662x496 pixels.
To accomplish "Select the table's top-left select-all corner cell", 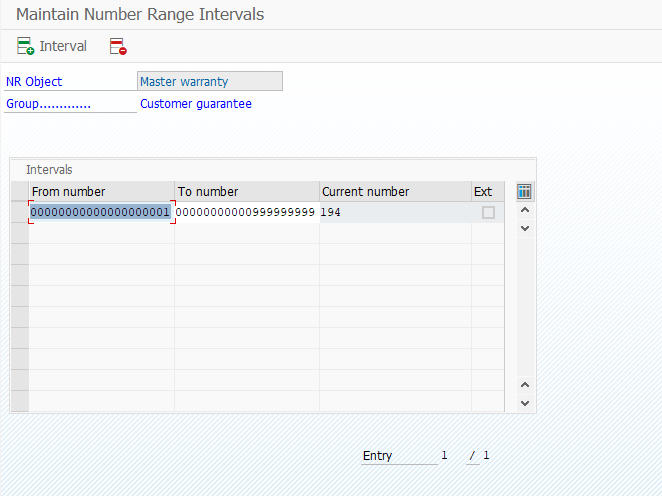I will (x=20, y=192).
